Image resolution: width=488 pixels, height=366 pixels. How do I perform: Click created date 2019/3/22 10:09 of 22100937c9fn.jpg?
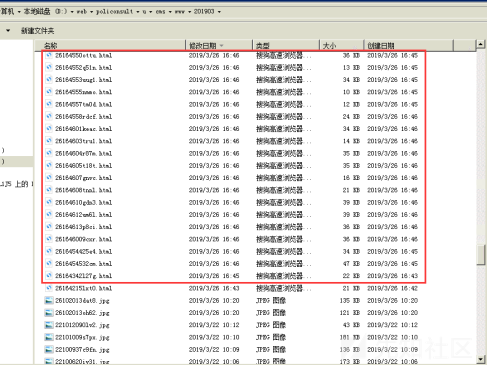click(x=392, y=350)
